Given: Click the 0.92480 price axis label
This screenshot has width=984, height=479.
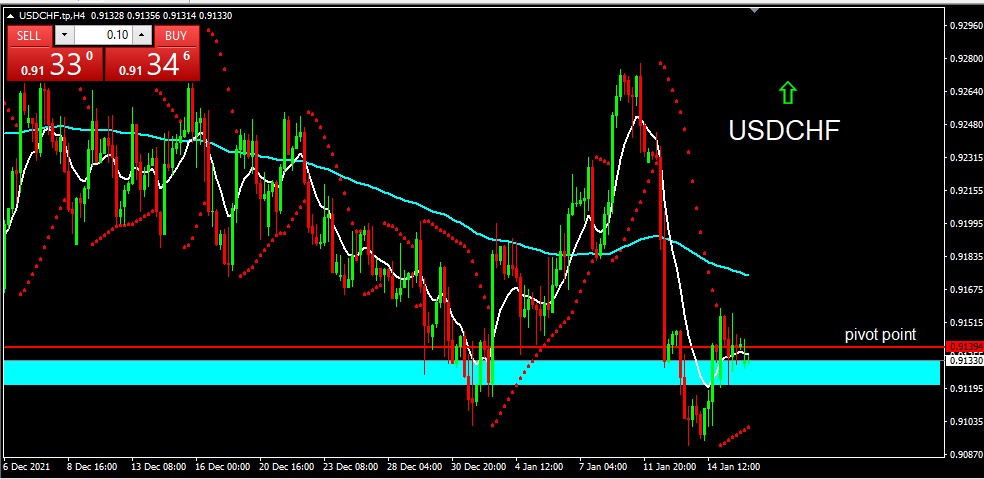Looking at the screenshot, I should 965,124.
